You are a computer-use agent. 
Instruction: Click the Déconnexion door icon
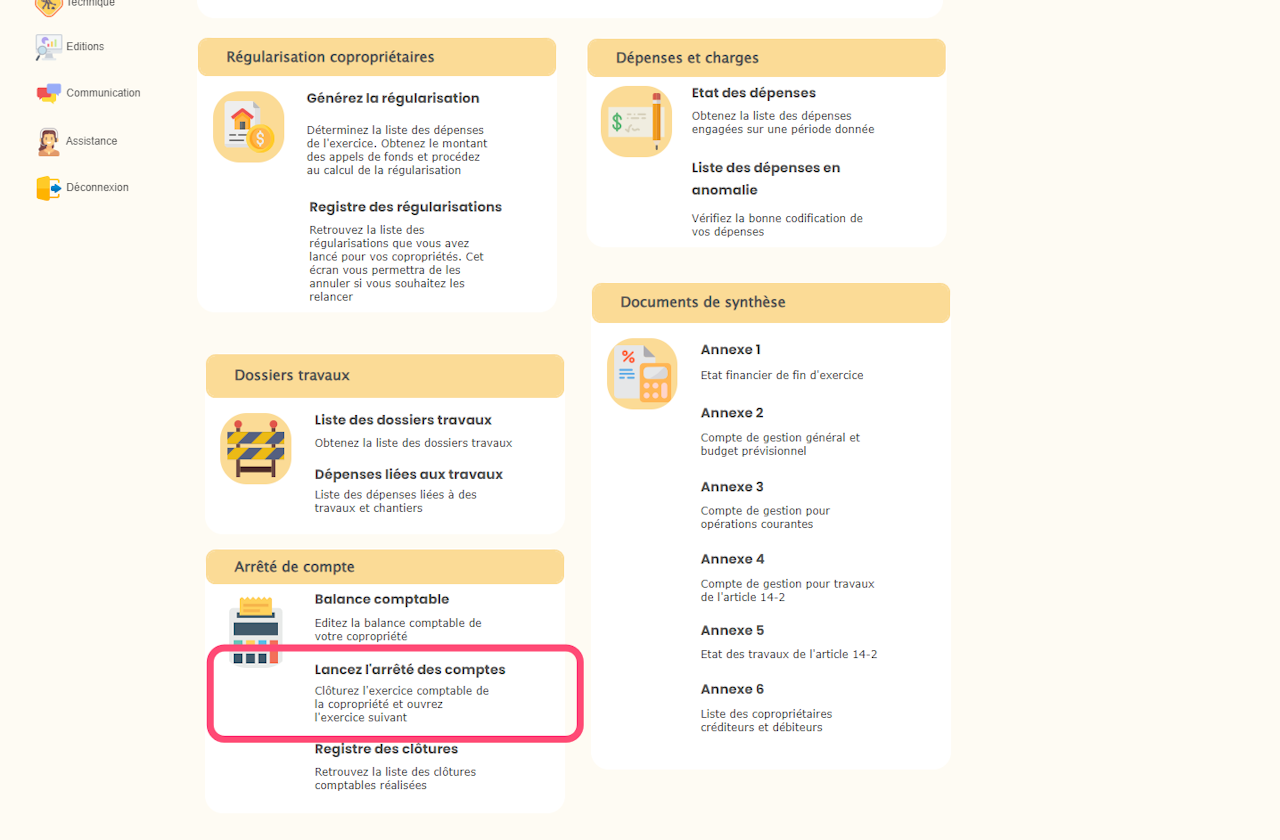tap(48, 188)
